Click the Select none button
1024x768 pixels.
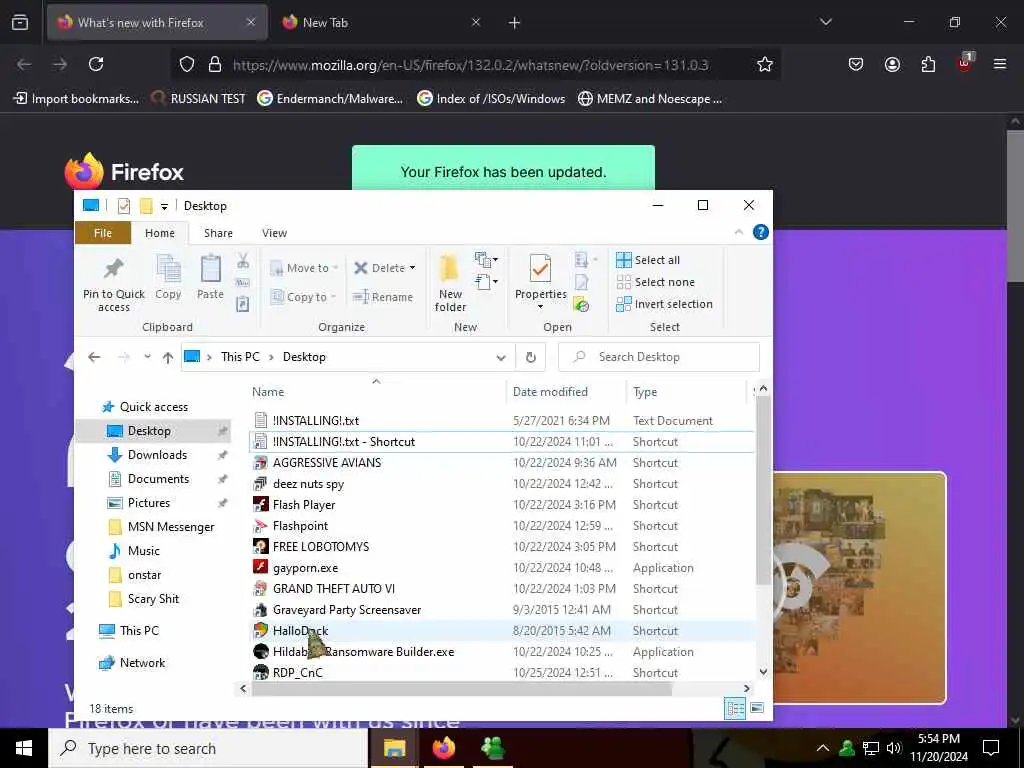655,282
